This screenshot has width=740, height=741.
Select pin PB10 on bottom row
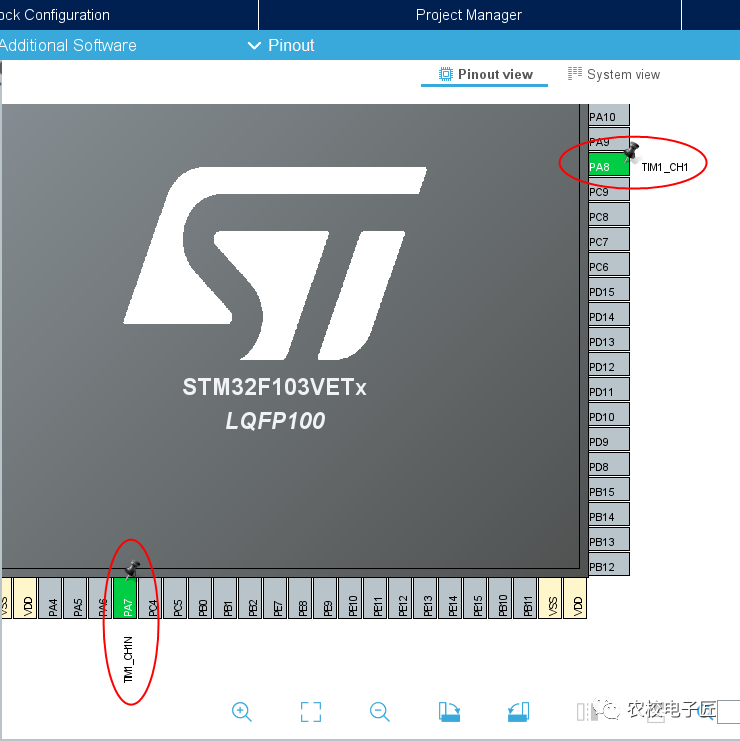[501, 598]
